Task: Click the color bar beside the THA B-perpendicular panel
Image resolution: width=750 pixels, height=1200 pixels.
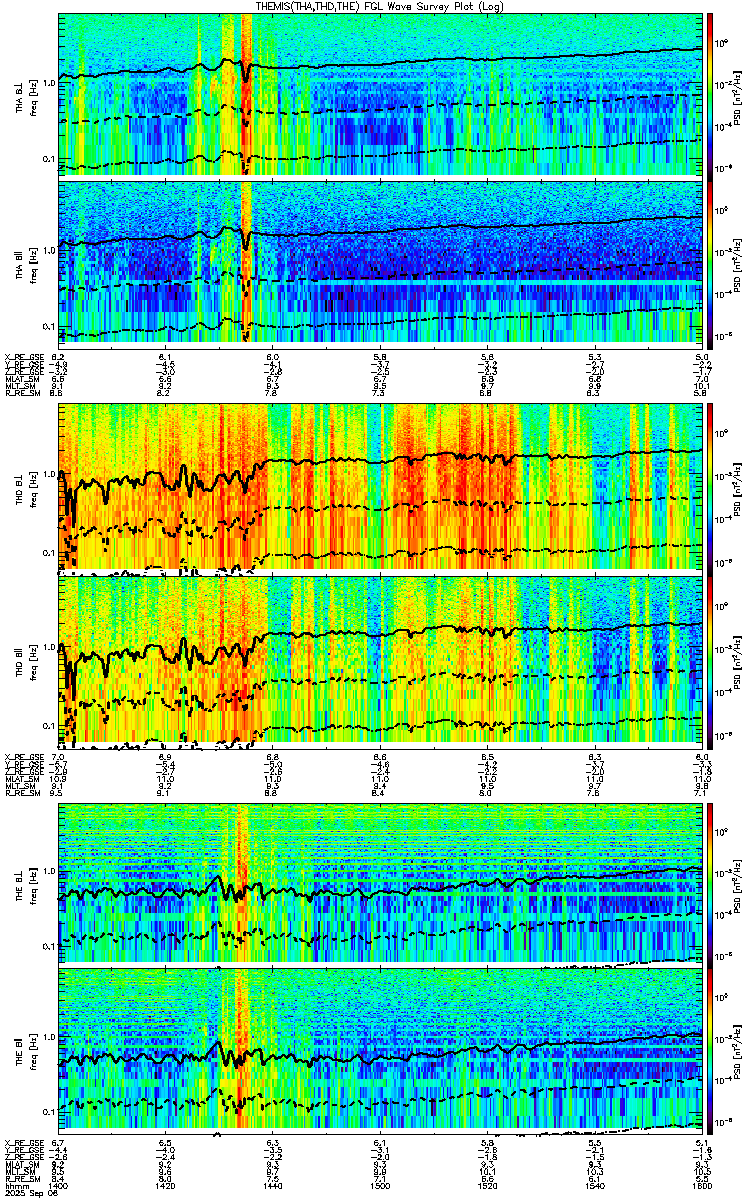Action: coord(710,95)
